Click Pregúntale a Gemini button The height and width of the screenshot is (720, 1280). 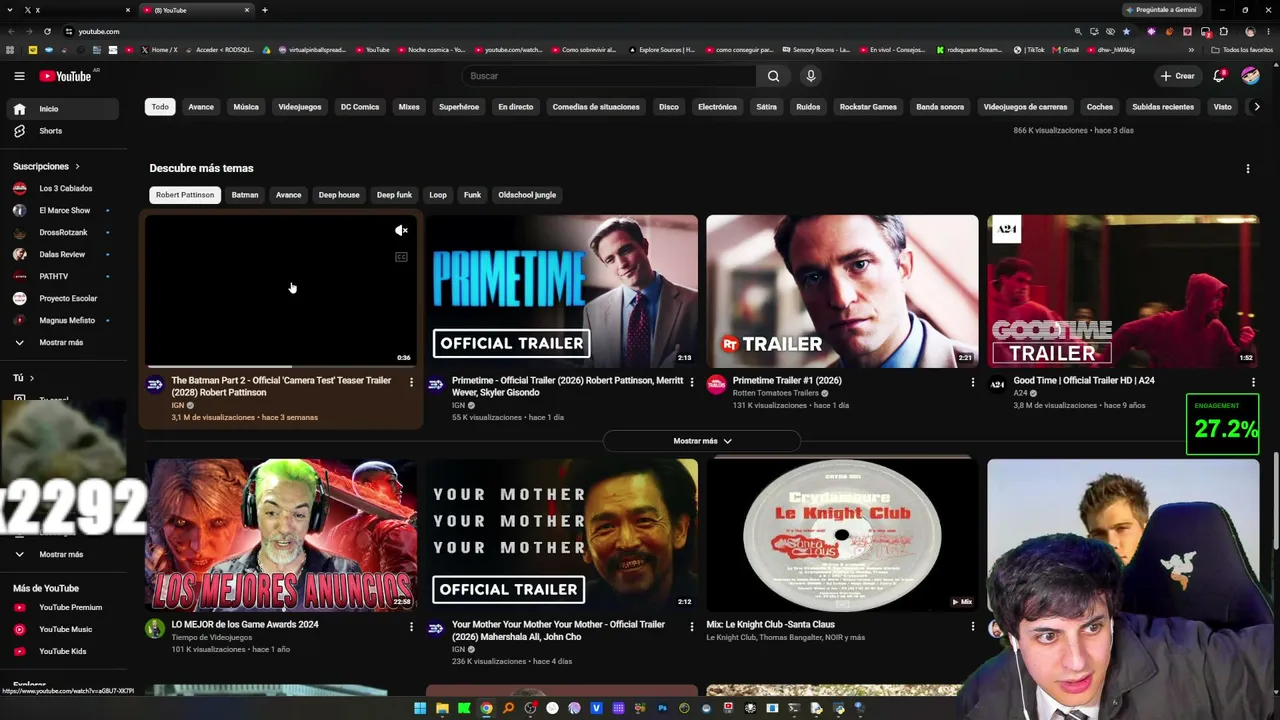[x=1162, y=10]
